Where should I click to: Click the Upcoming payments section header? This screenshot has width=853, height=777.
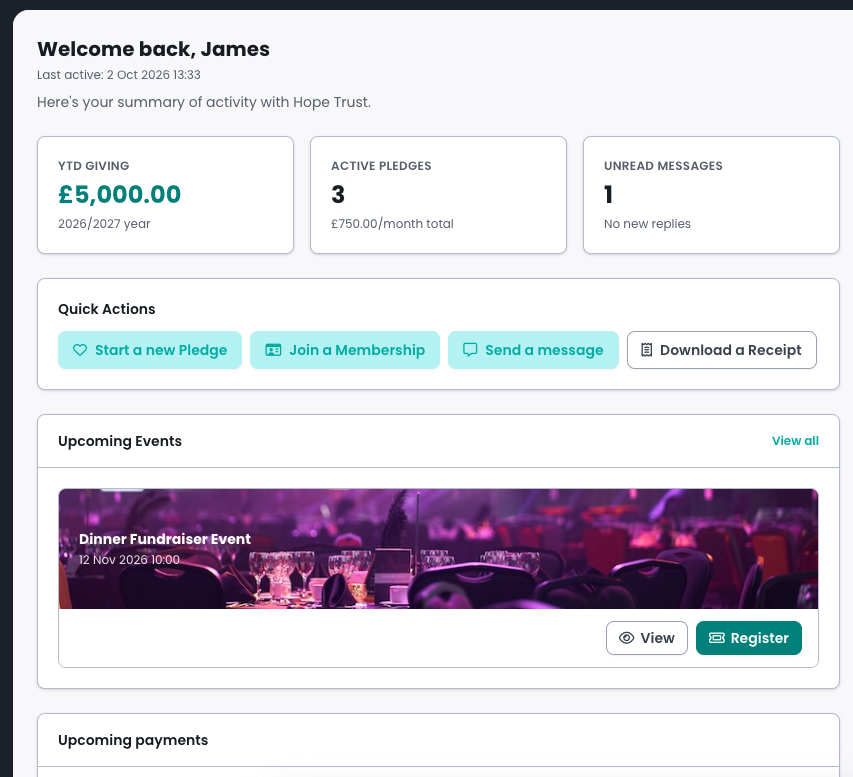tap(133, 740)
